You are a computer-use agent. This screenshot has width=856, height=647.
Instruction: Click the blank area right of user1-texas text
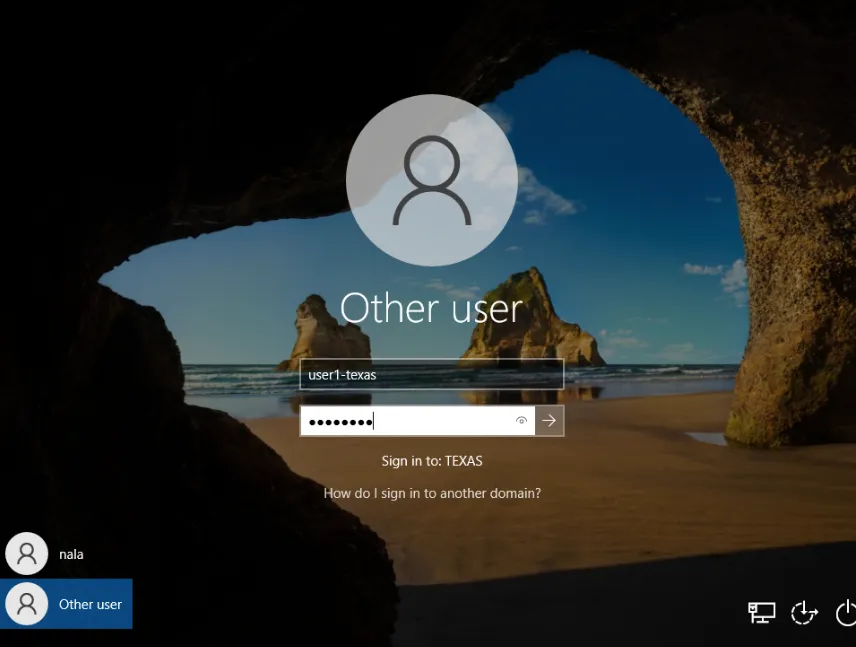[x=470, y=375]
